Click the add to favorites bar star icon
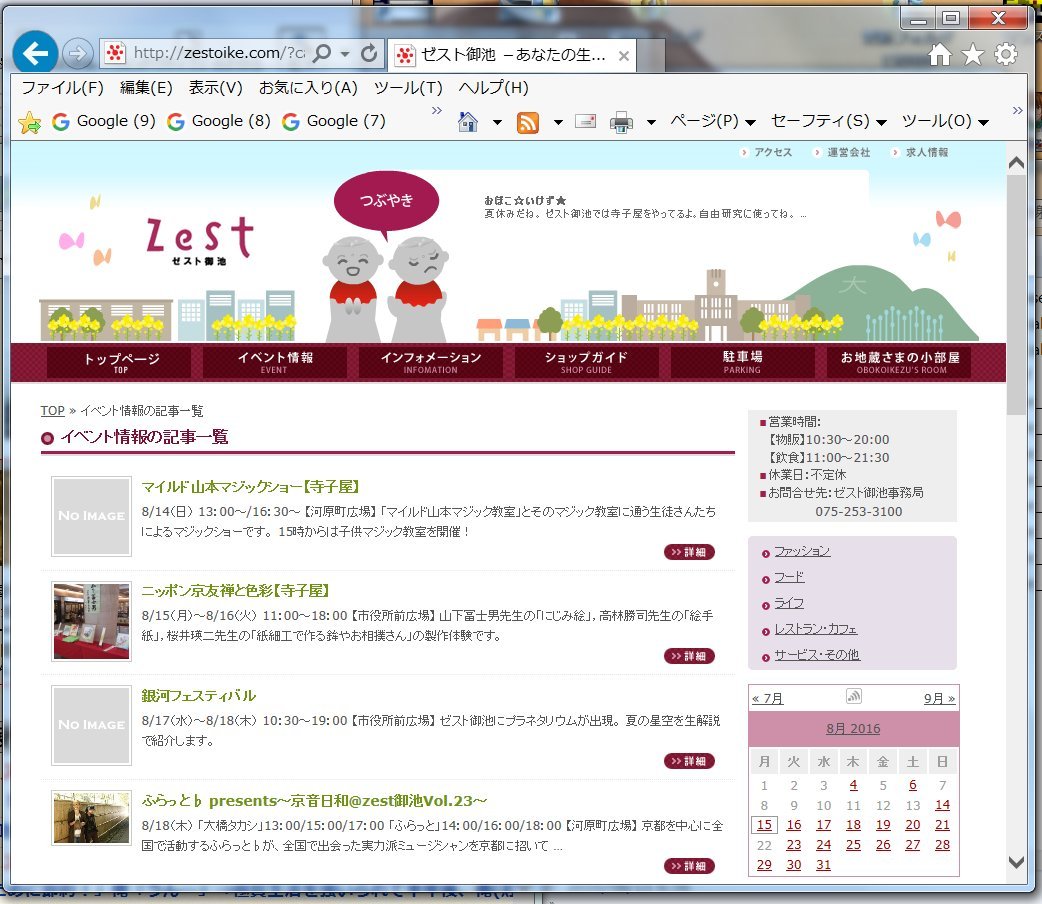1042x904 pixels. click(30, 122)
